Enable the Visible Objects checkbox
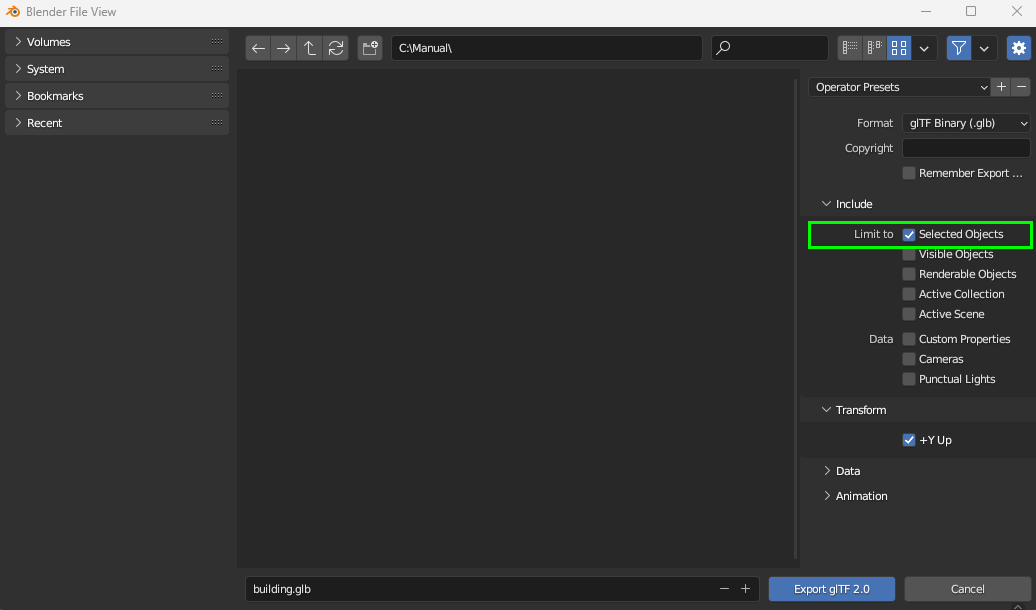The width and height of the screenshot is (1036, 610). (x=909, y=254)
